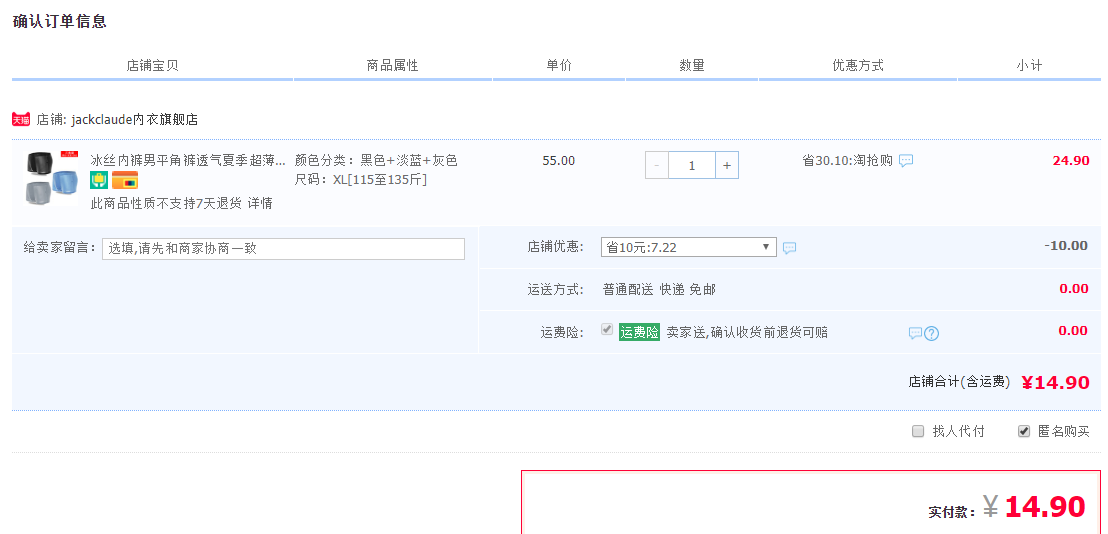1108x534 pixels.
Task: Toggle the 运费险 checkbox
Action: click(x=606, y=329)
